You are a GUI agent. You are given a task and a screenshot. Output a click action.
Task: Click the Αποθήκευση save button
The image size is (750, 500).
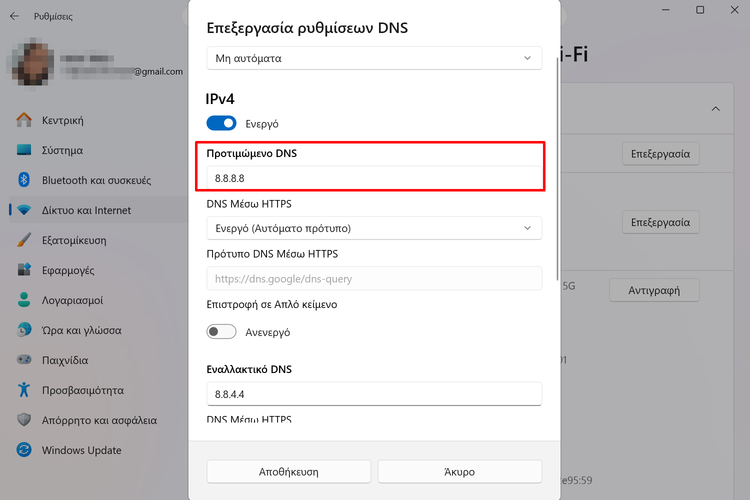point(288,471)
